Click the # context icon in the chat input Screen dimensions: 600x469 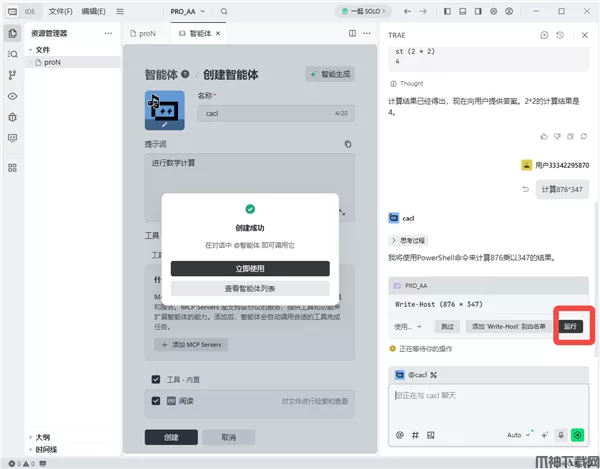point(415,435)
